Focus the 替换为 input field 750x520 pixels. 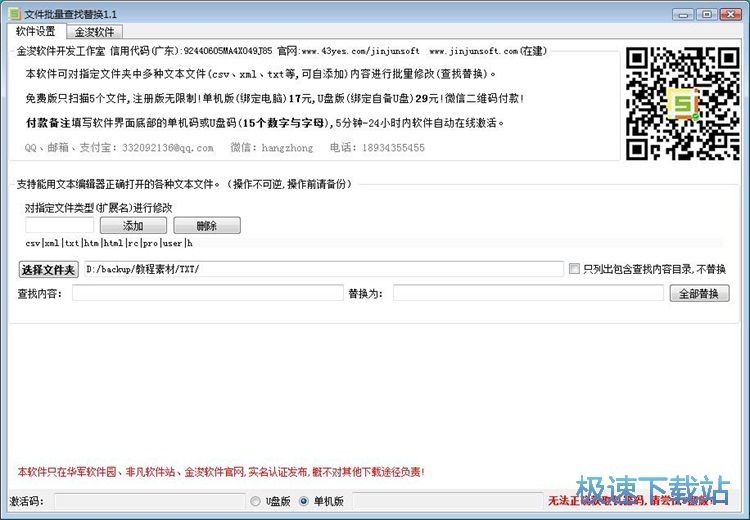click(x=528, y=293)
